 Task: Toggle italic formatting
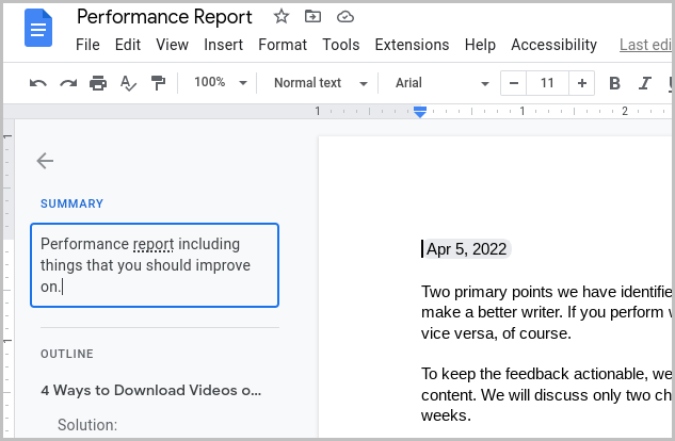pos(644,83)
